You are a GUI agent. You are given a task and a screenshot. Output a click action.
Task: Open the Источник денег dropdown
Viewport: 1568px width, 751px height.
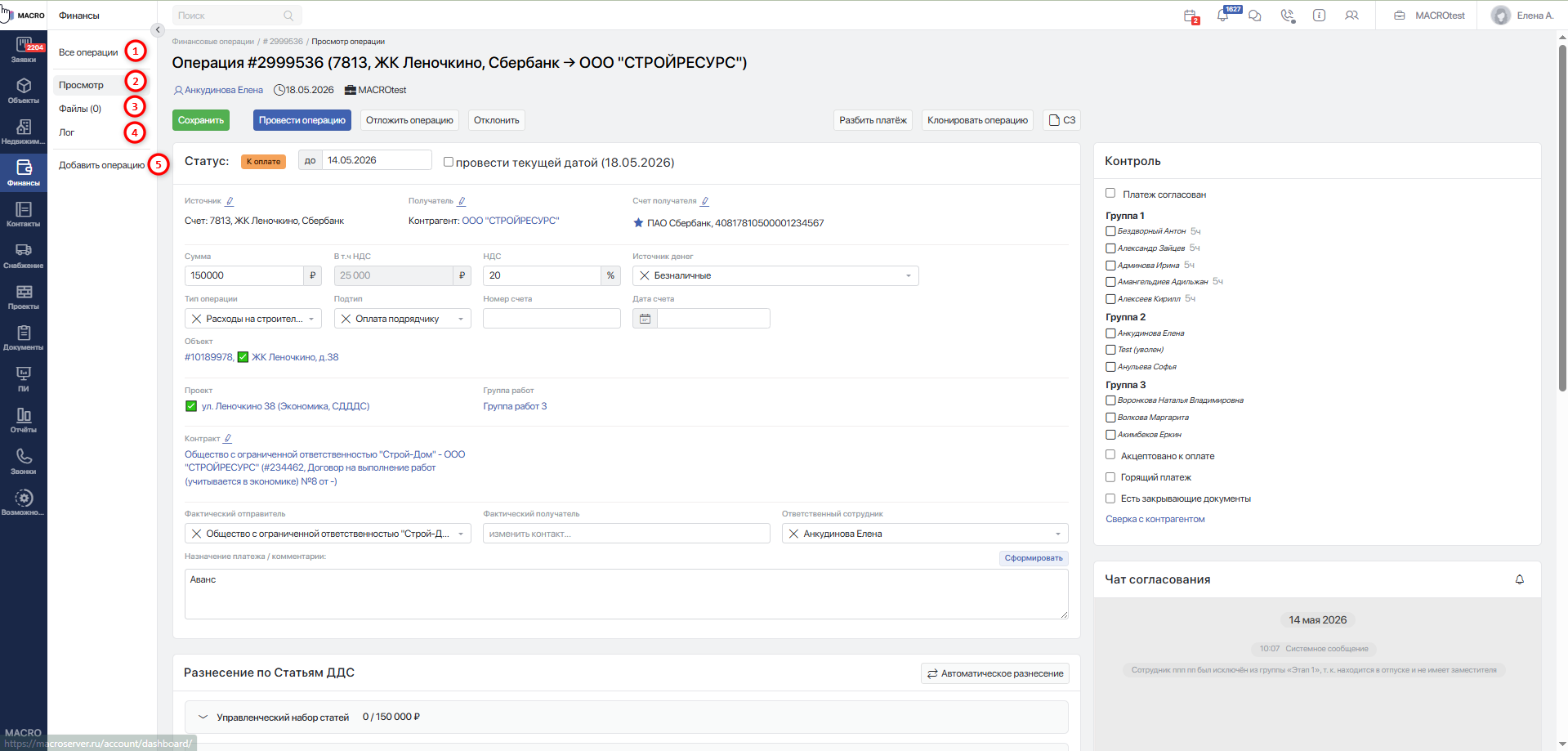click(775, 275)
